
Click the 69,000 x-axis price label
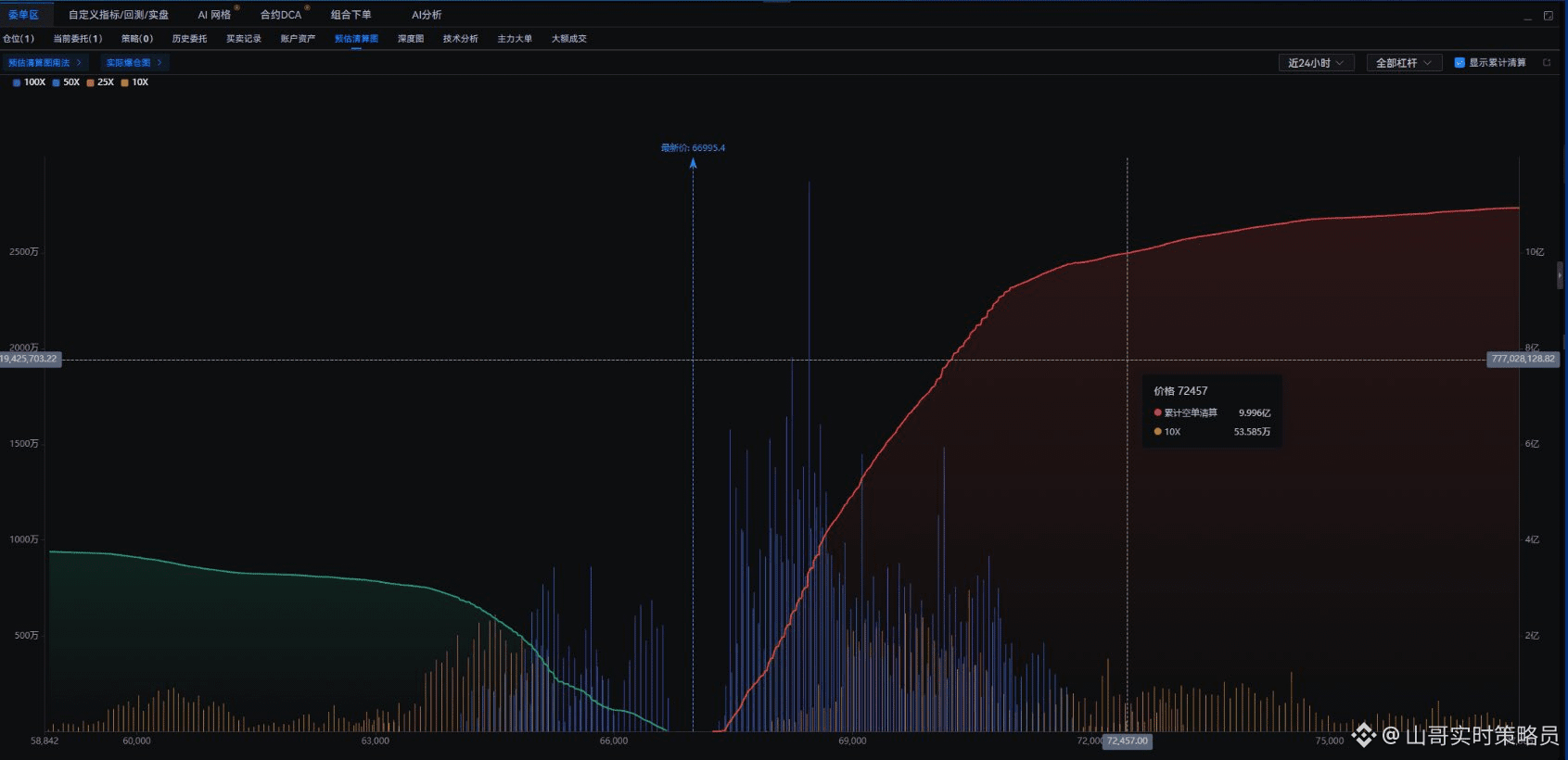[x=852, y=741]
